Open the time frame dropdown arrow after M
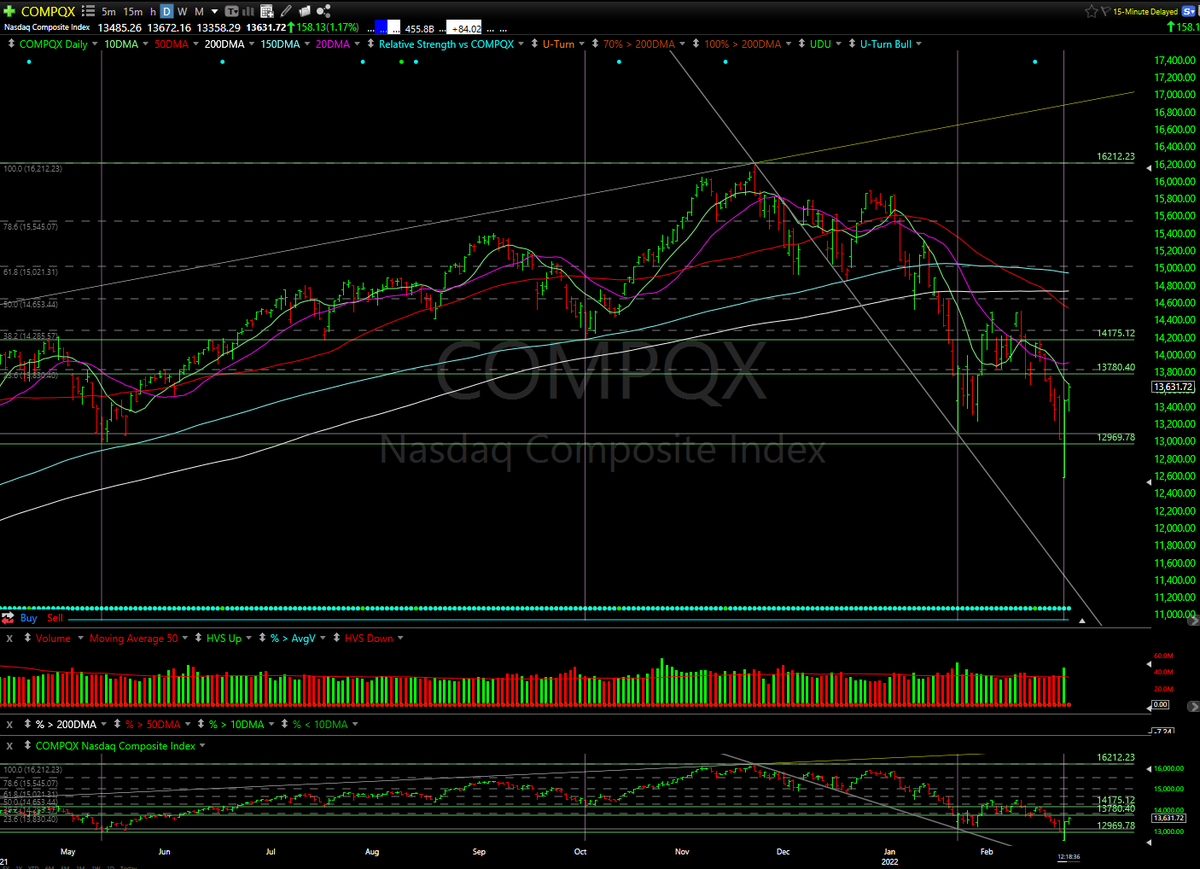The width and height of the screenshot is (1200, 869). tap(215, 11)
